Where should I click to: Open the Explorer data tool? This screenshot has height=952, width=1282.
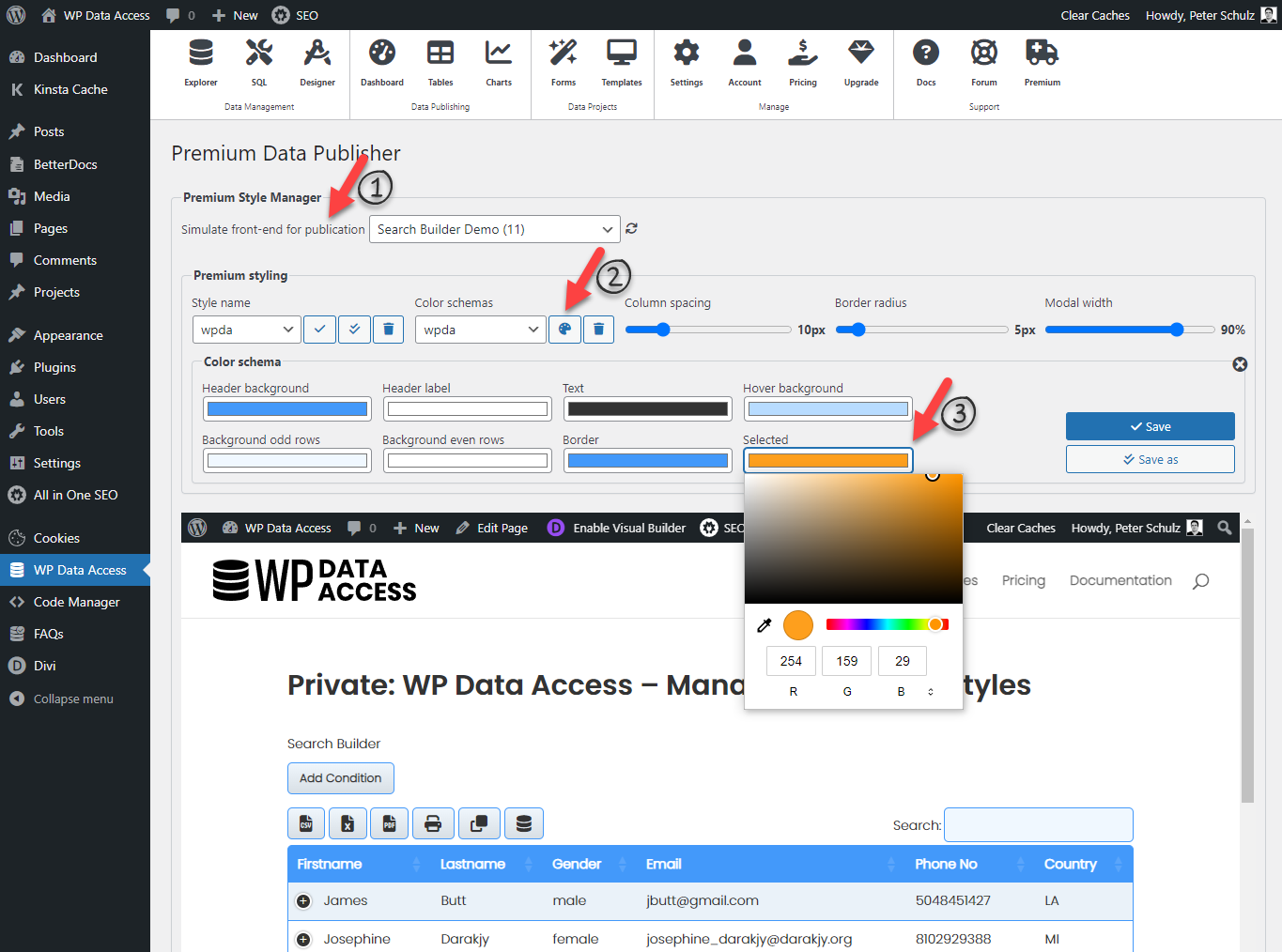(201, 63)
